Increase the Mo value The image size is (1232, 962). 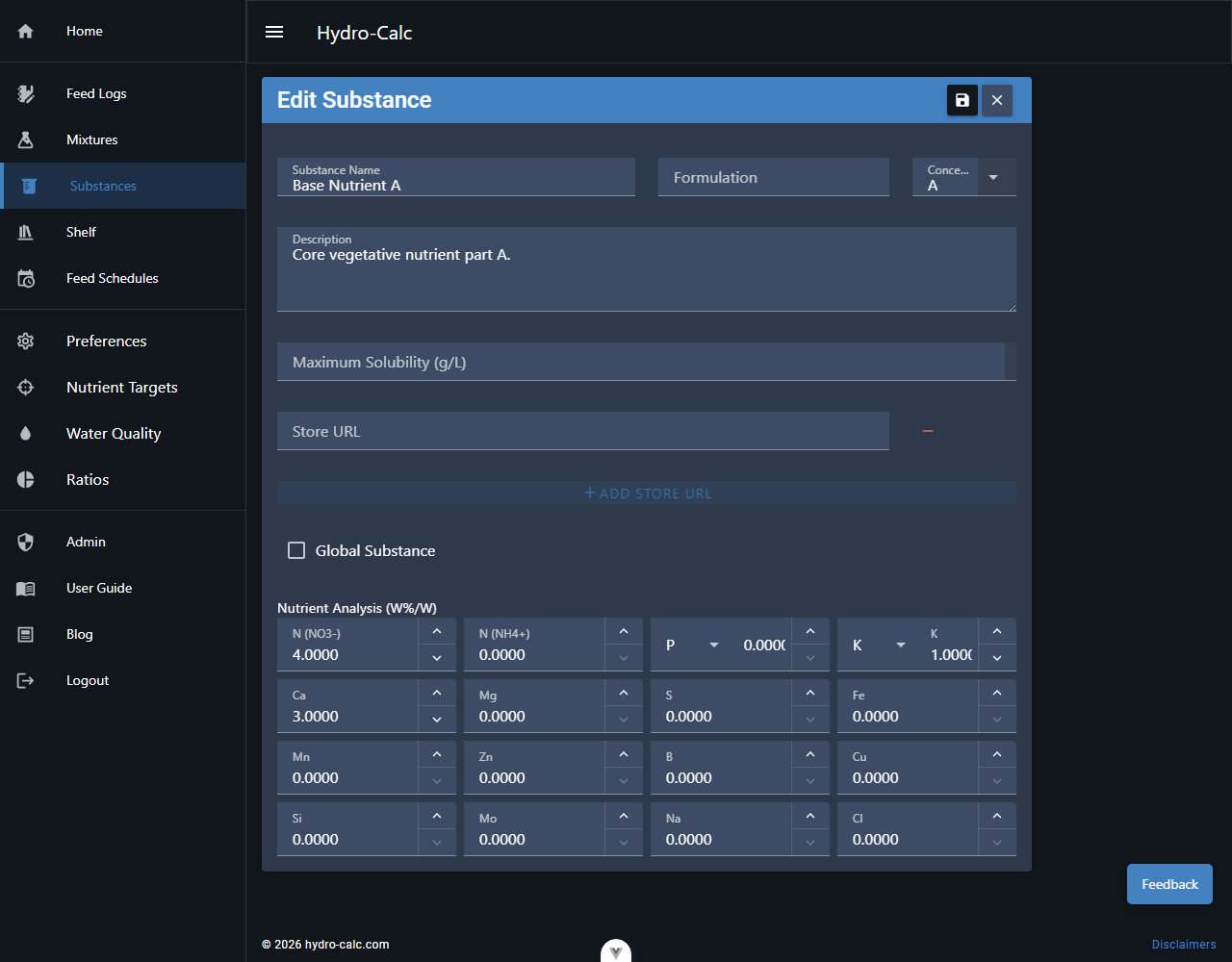[624, 816]
